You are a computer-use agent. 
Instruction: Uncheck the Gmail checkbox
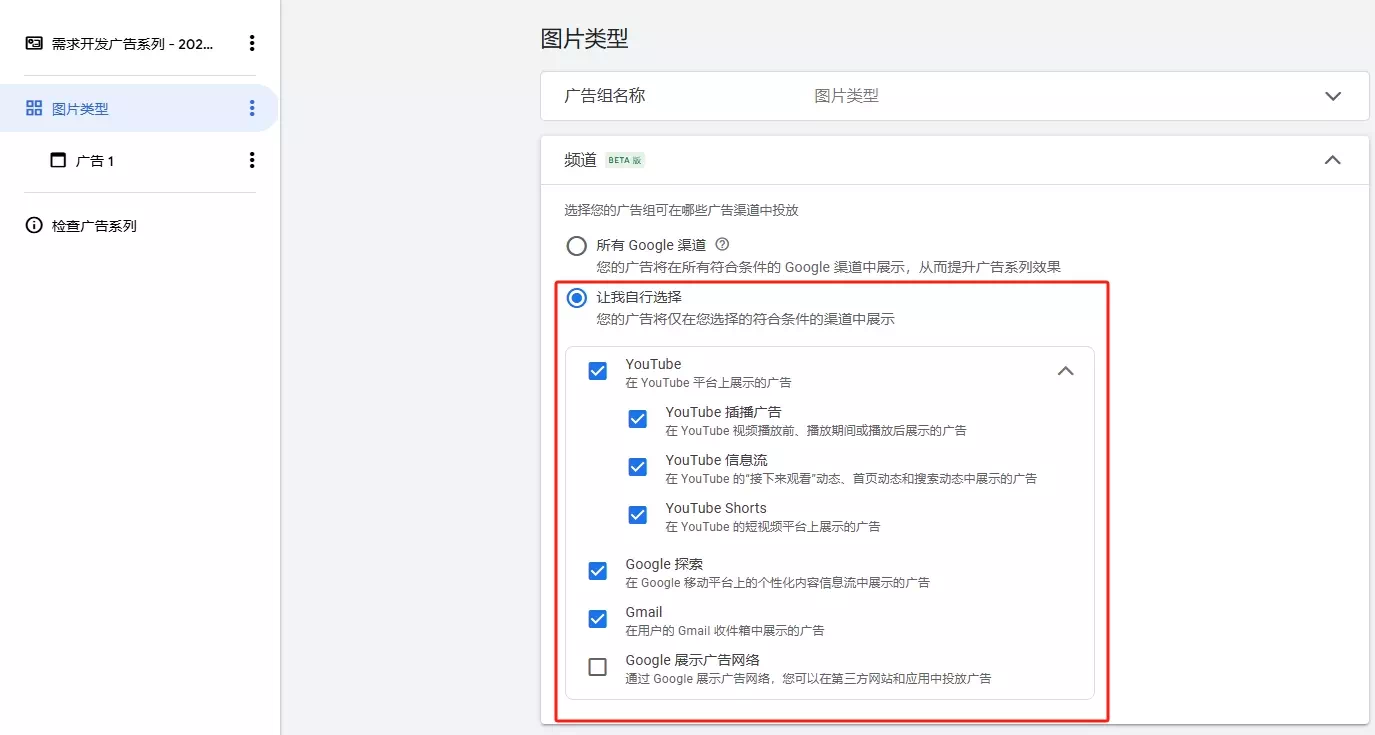[598, 619]
